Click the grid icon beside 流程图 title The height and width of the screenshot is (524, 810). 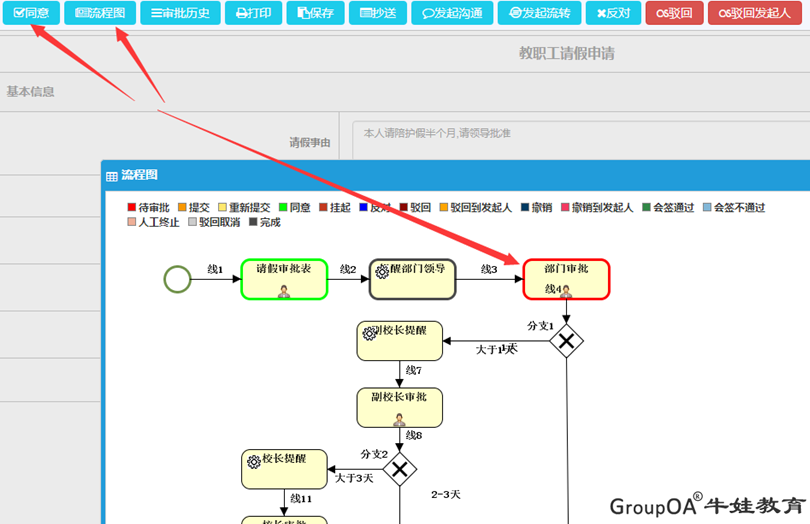(x=112, y=176)
